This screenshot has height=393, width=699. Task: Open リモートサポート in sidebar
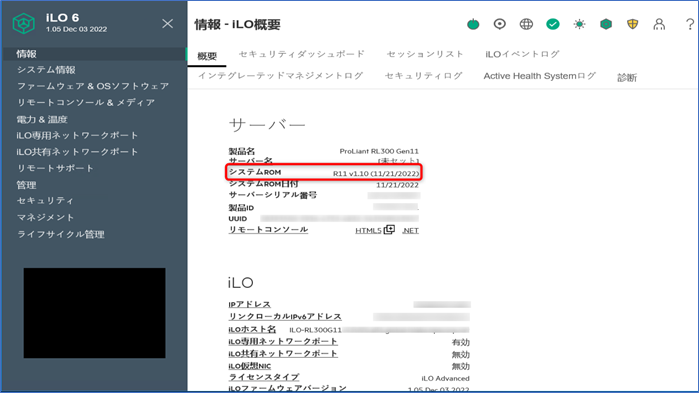click(55, 168)
